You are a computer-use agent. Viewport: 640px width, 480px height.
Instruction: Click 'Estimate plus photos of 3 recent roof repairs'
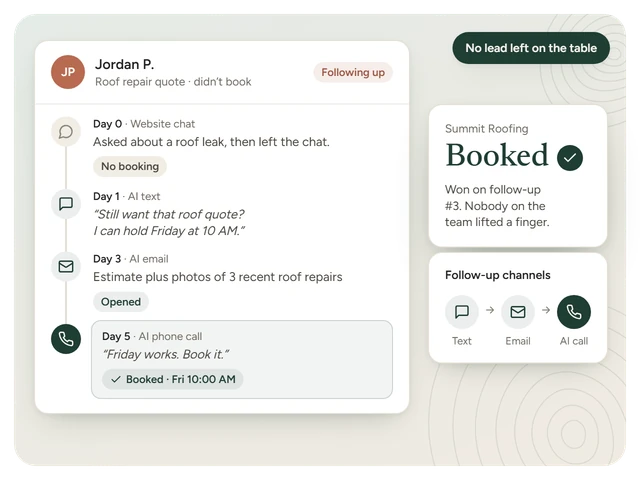(x=218, y=277)
